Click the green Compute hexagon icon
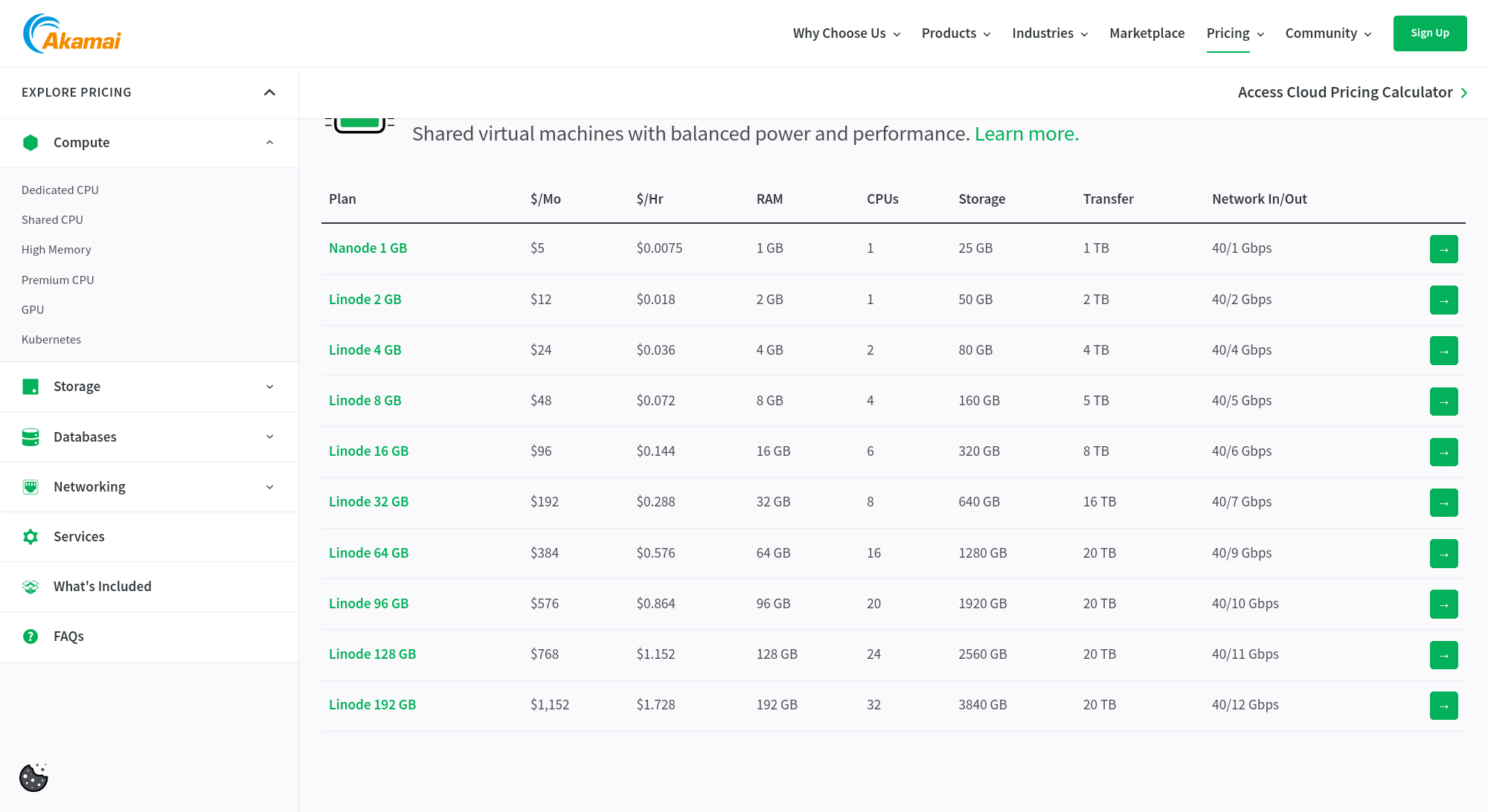Viewport: 1488px width, 812px height. [x=31, y=143]
